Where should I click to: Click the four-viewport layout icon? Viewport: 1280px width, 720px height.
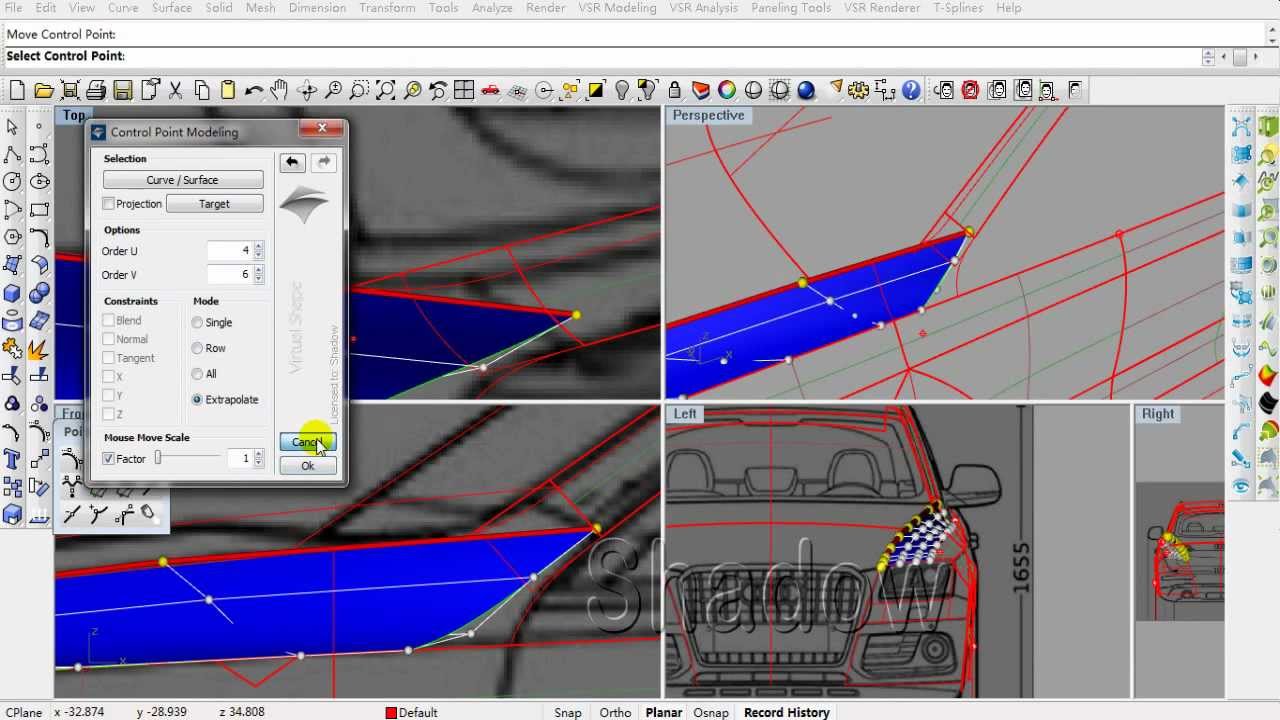tap(464, 91)
